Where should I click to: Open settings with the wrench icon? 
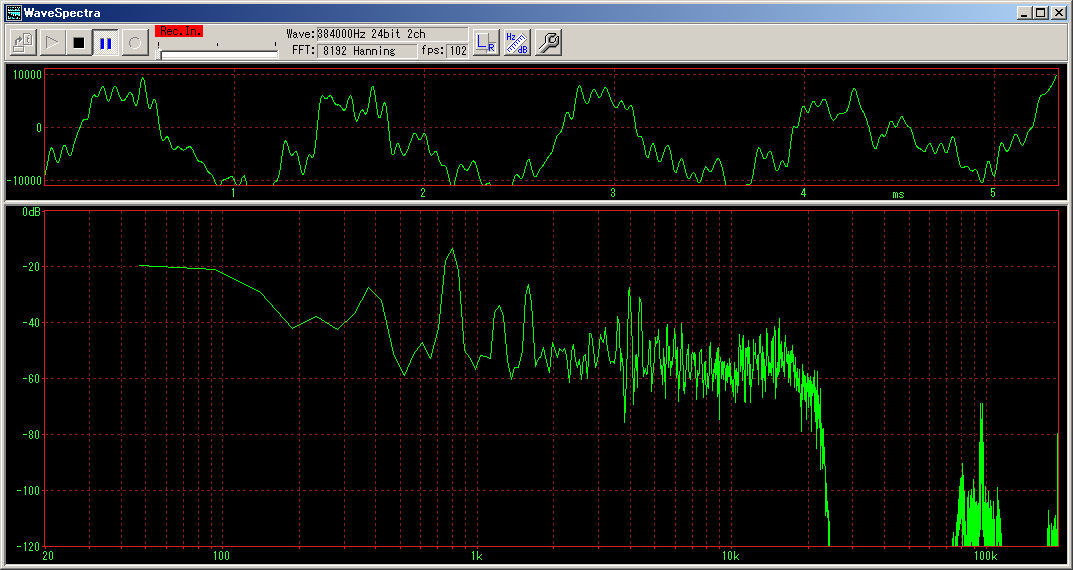pyautogui.click(x=548, y=43)
